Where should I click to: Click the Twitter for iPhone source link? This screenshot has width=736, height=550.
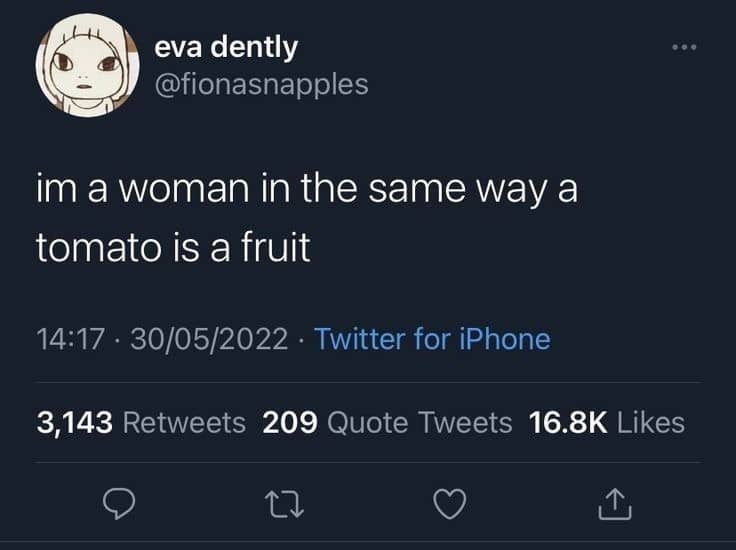(432, 339)
